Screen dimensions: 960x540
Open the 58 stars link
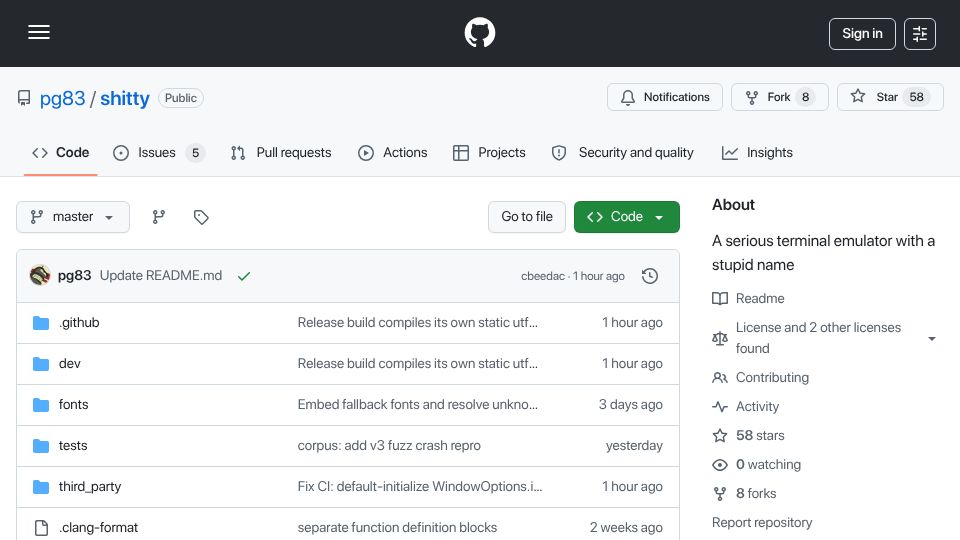(x=748, y=435)
